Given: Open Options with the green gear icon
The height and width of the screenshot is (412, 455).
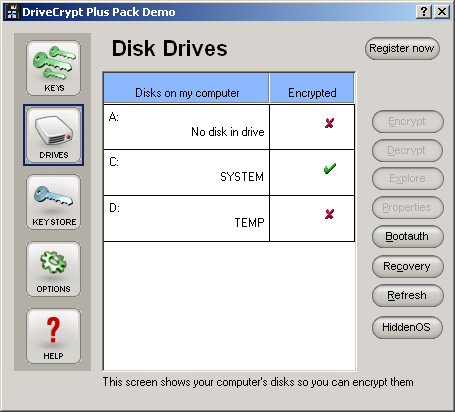Looking at the screenshot, I should tap(53, 269).
